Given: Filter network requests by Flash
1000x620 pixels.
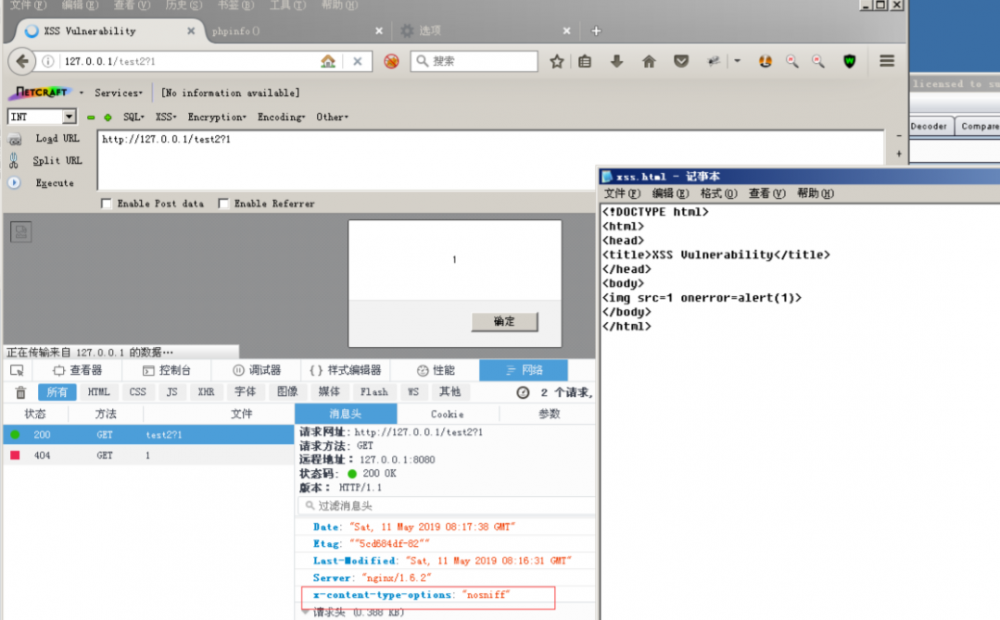Looking at the screenshot, I should point(374,392).
